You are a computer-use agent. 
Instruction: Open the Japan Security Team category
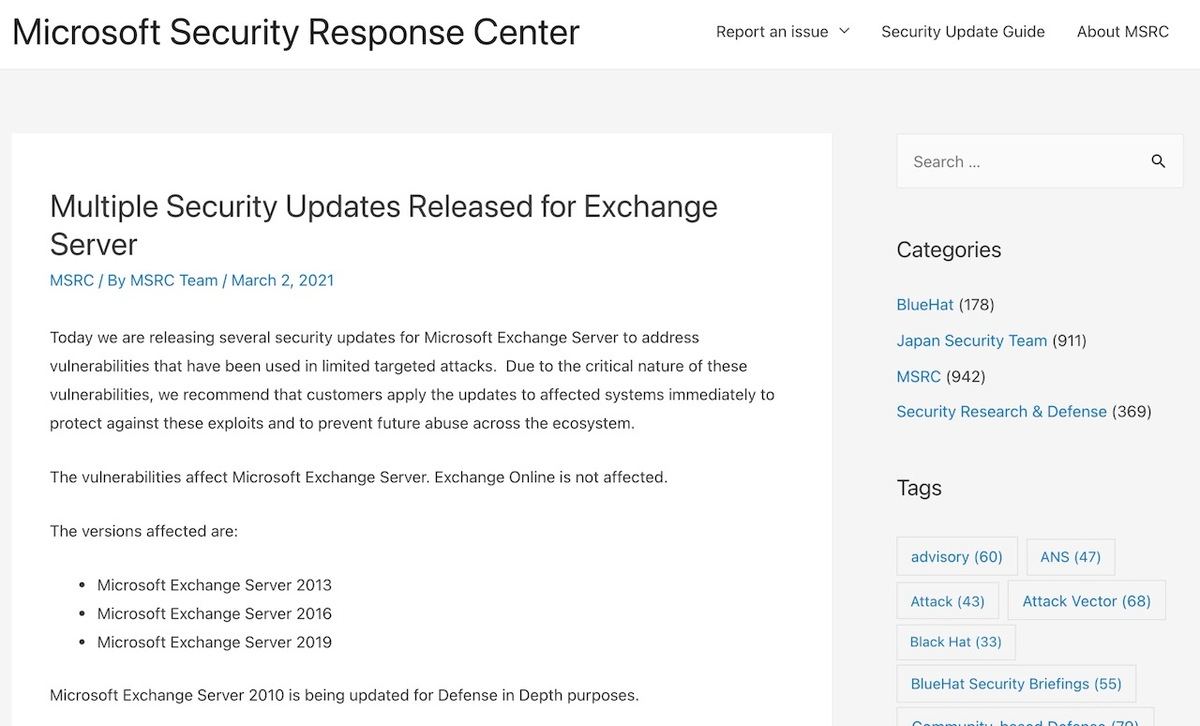[x=971, y=340]
